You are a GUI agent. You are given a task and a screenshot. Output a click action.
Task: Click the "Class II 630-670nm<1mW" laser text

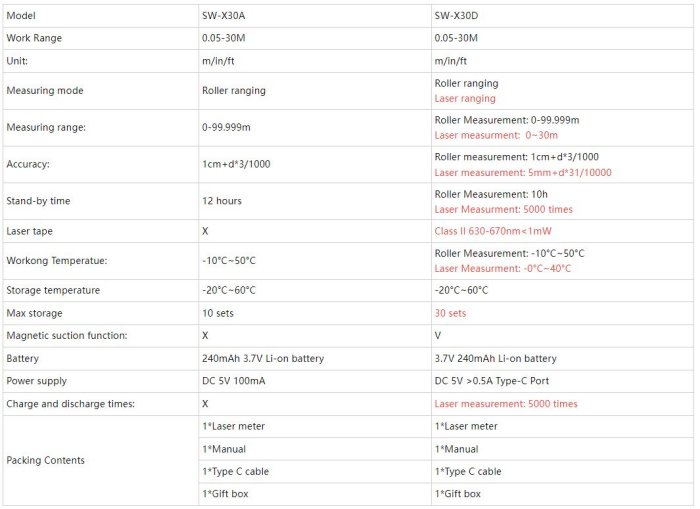(493, 230)
